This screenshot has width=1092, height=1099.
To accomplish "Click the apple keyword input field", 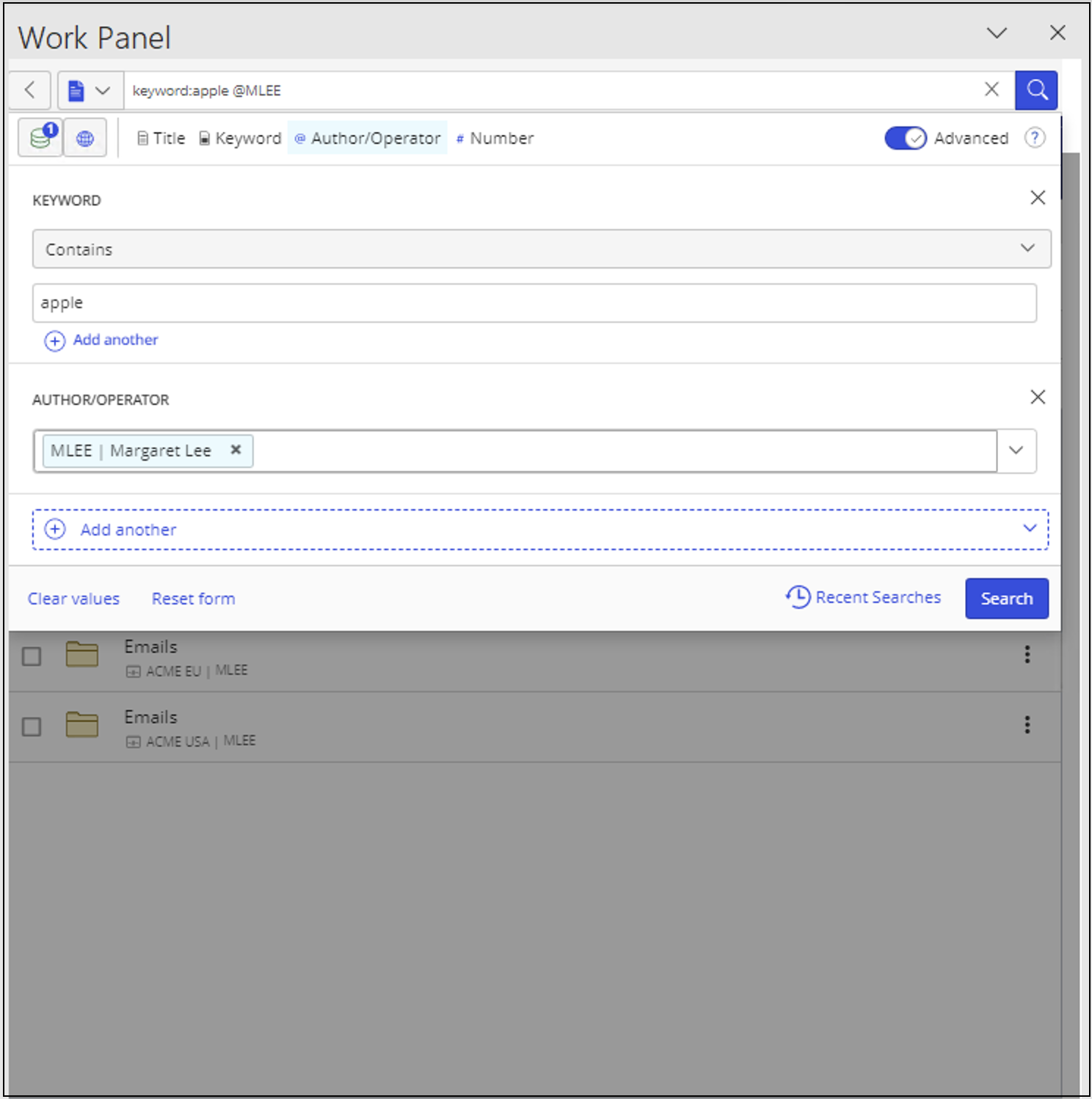I will click(x=534, y=303).
